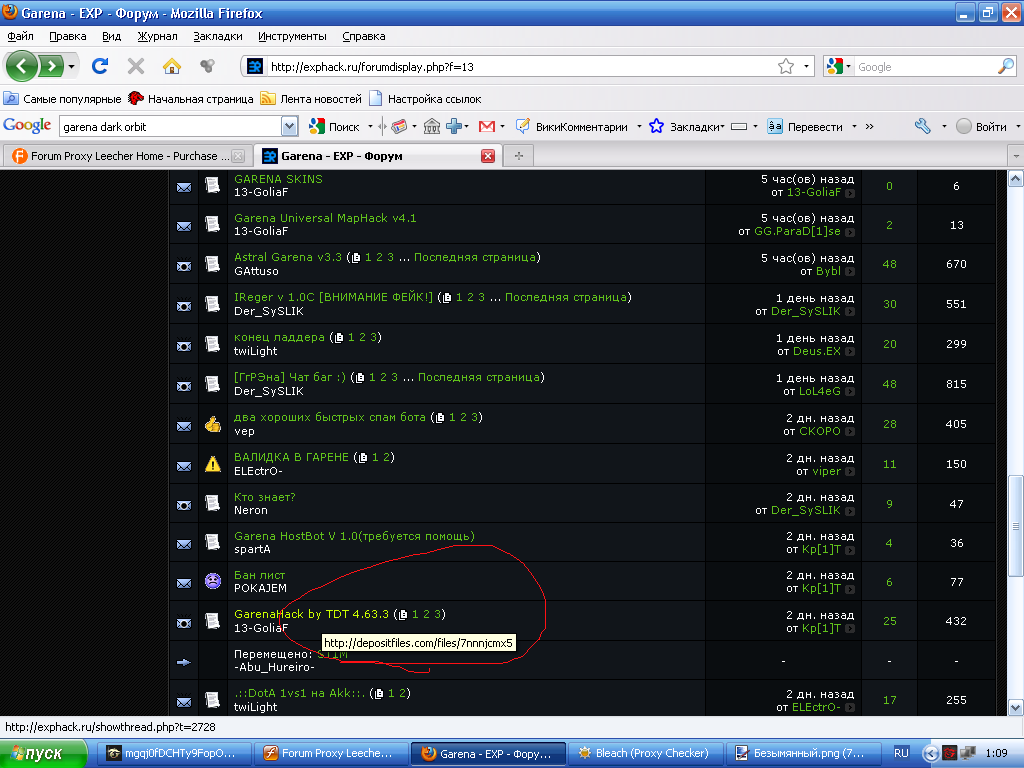
Task: Switch to Forum Proxy Leecher taskbar item
Action: [331, 754]
